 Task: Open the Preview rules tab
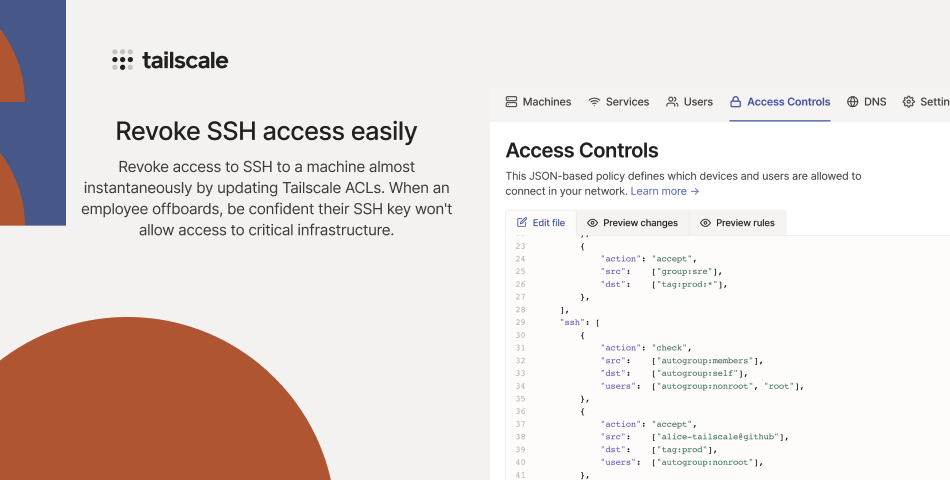point(737,223)
